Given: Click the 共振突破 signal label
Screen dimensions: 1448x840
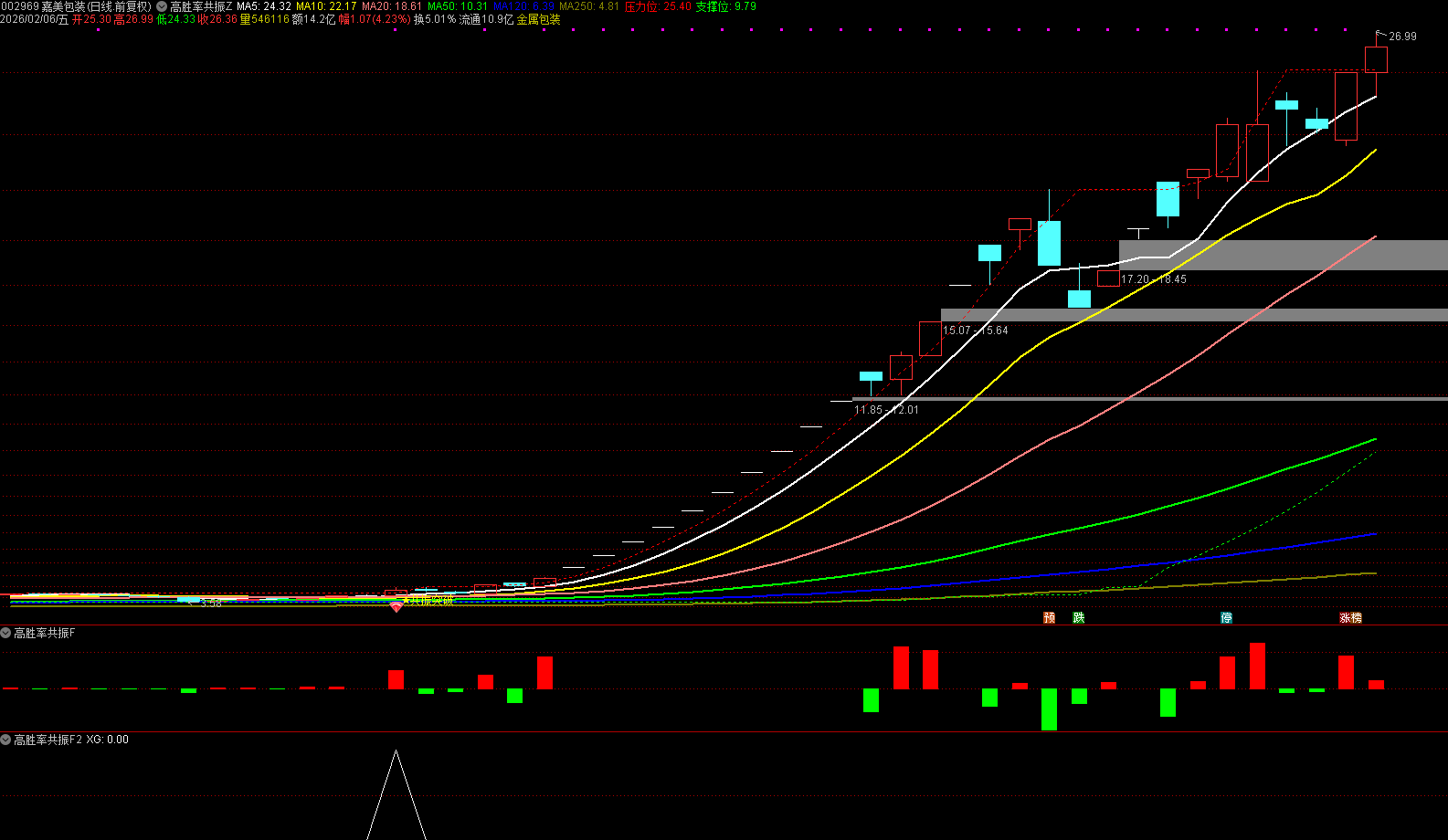Looking at the screenshot, I should point(430,601).
